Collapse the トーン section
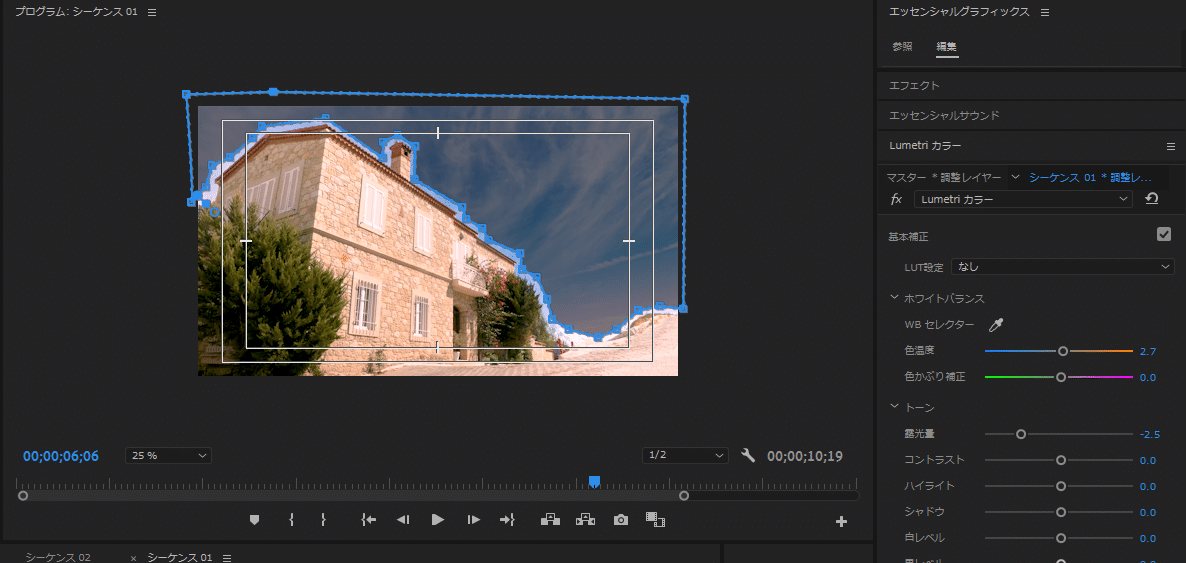Viewport: 1186px width, 563px height. click(x=895, y=407)
